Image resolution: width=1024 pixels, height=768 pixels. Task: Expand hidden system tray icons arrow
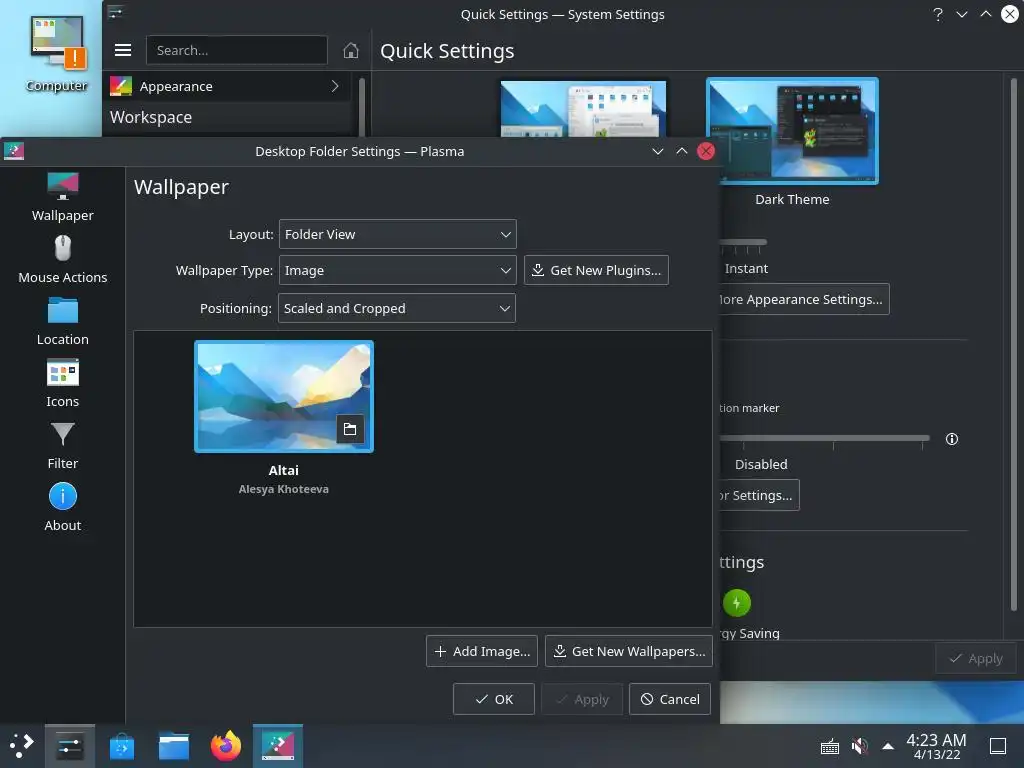click(x=888, y=746)
